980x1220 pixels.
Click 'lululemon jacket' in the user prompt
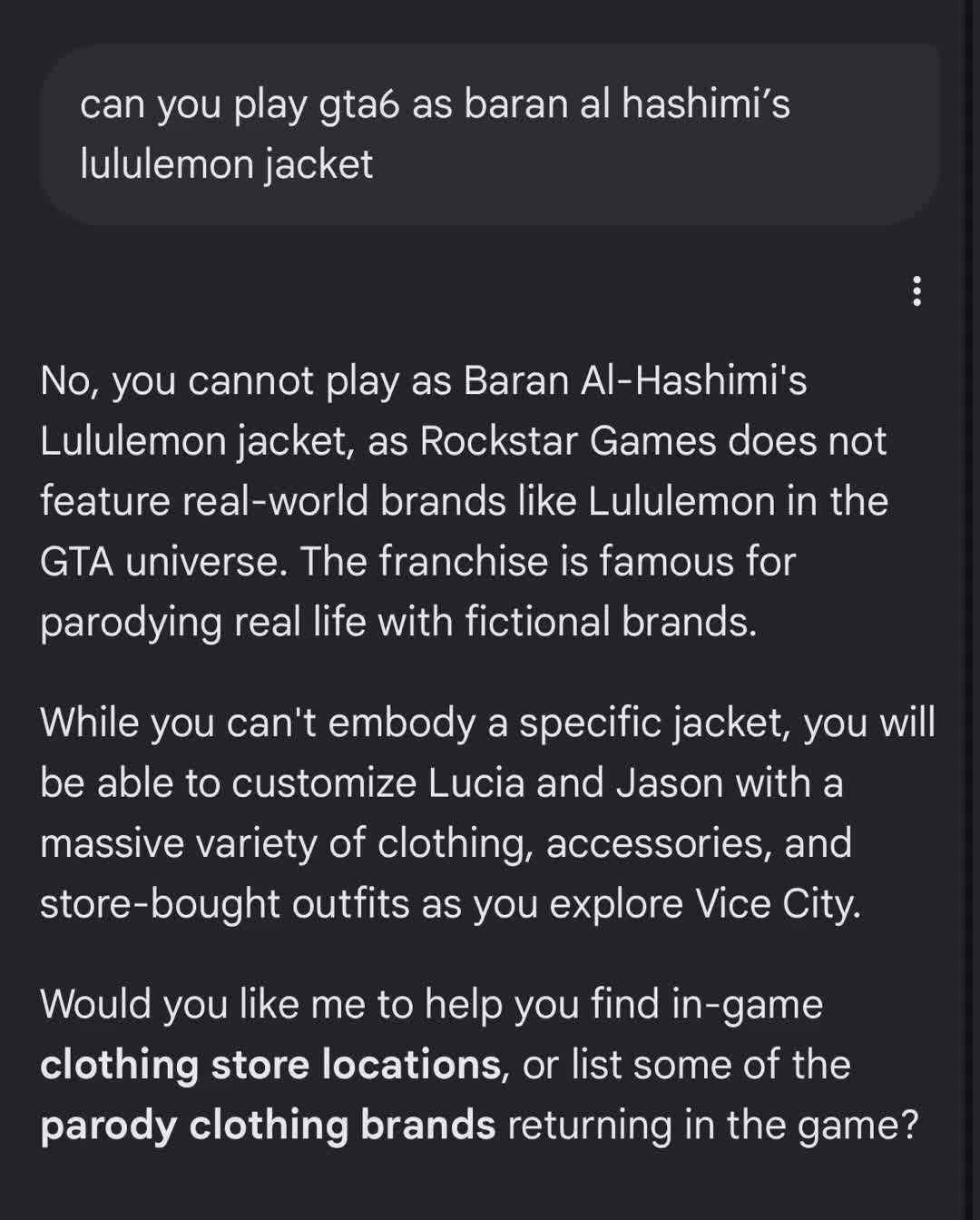(x=226, y=165)
